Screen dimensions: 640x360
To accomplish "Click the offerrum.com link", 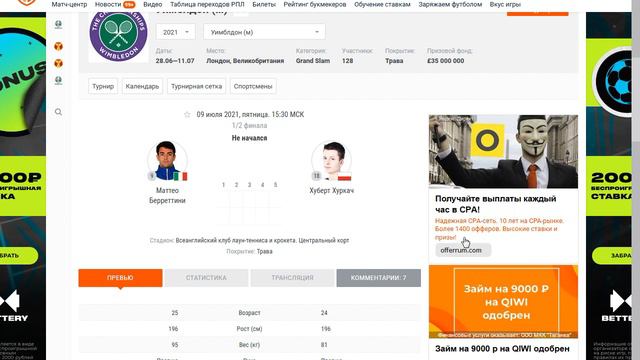I will point(461,250).
